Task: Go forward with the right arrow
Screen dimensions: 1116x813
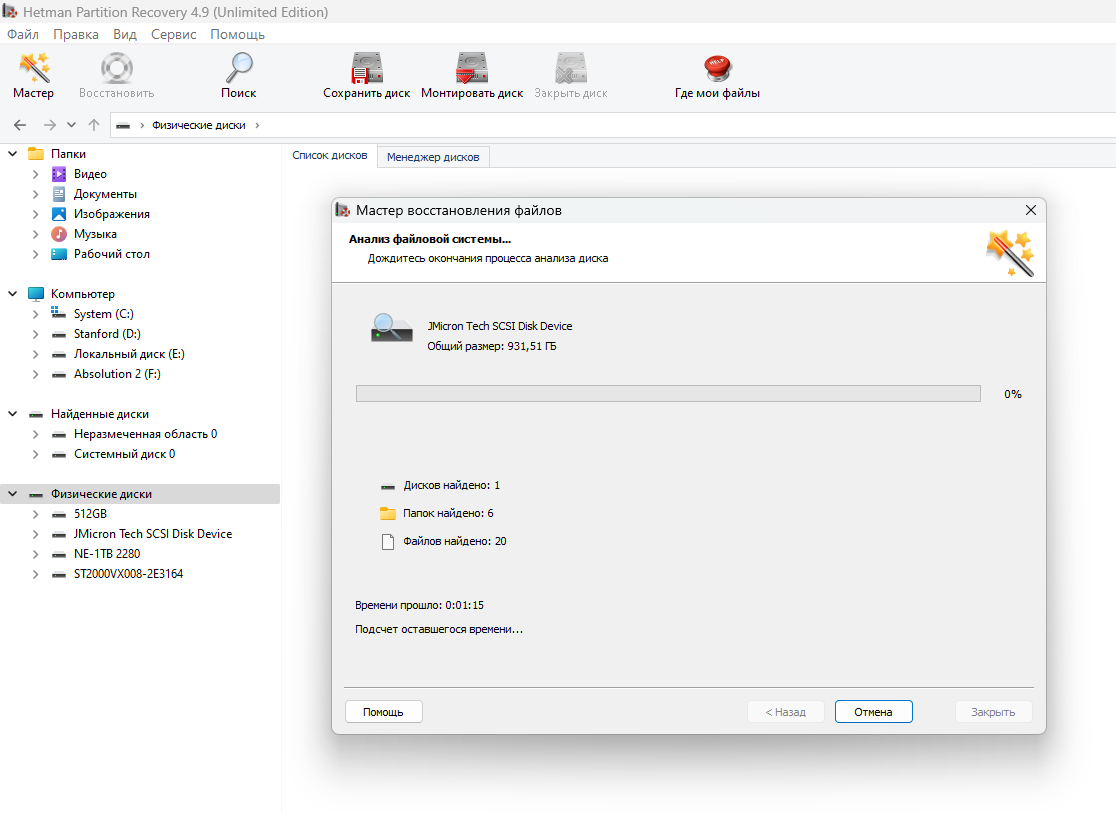Action: (x=49, y=125)
